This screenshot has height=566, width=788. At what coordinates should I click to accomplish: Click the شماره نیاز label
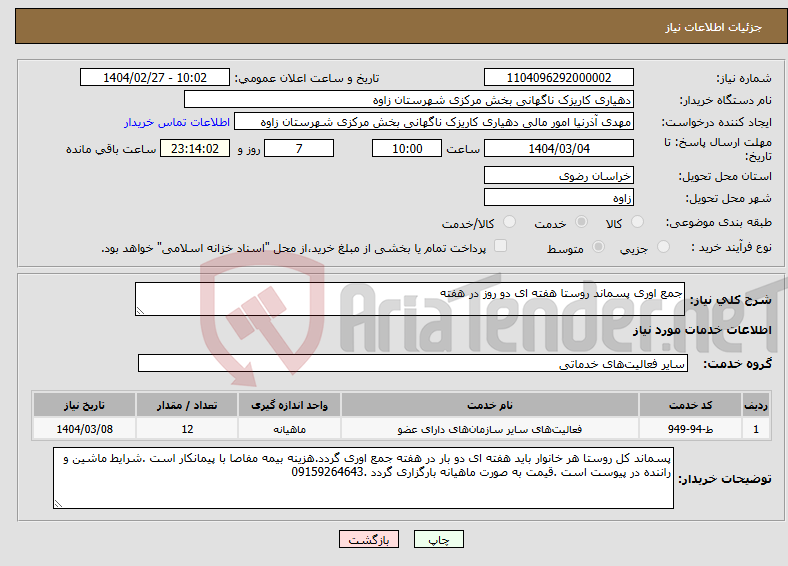pyautogui.click(x=743, y=78)
